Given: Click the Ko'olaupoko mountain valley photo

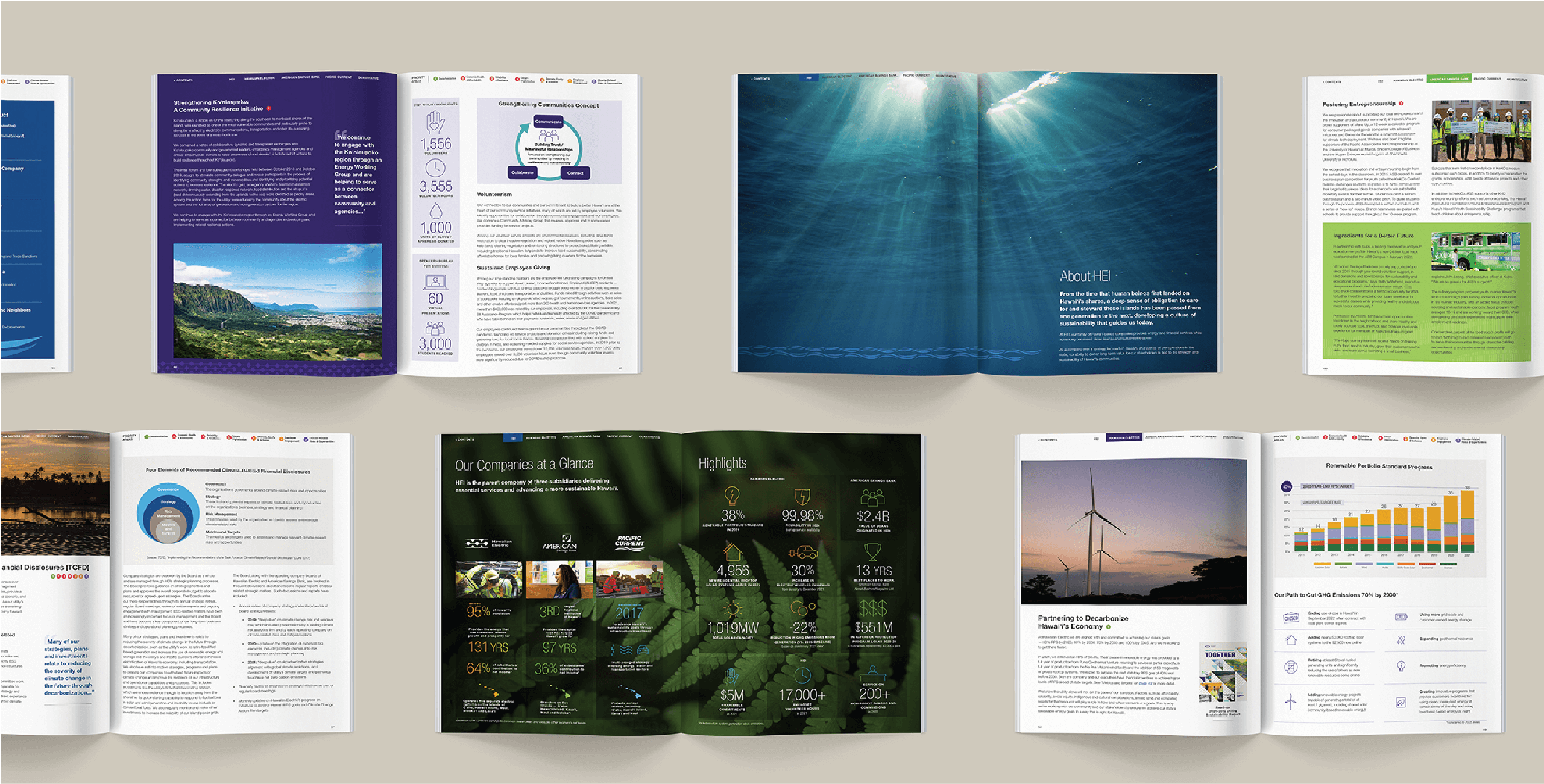Looking at the screenshot, I should coord(278,302).
